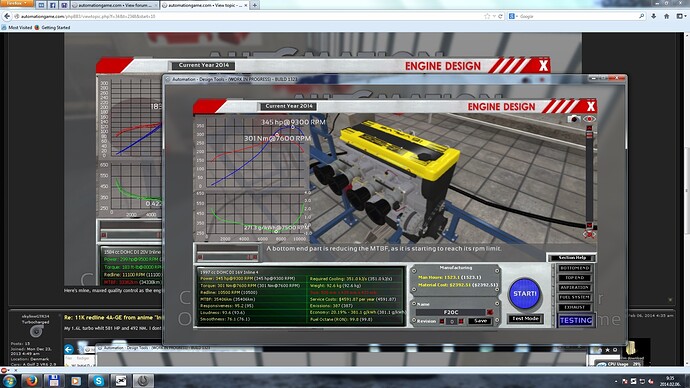Go to Firefox home page icon
Image resolution: width=690 pixels, height=388 pixels.
pyautogui.click(x=667, y=16)
